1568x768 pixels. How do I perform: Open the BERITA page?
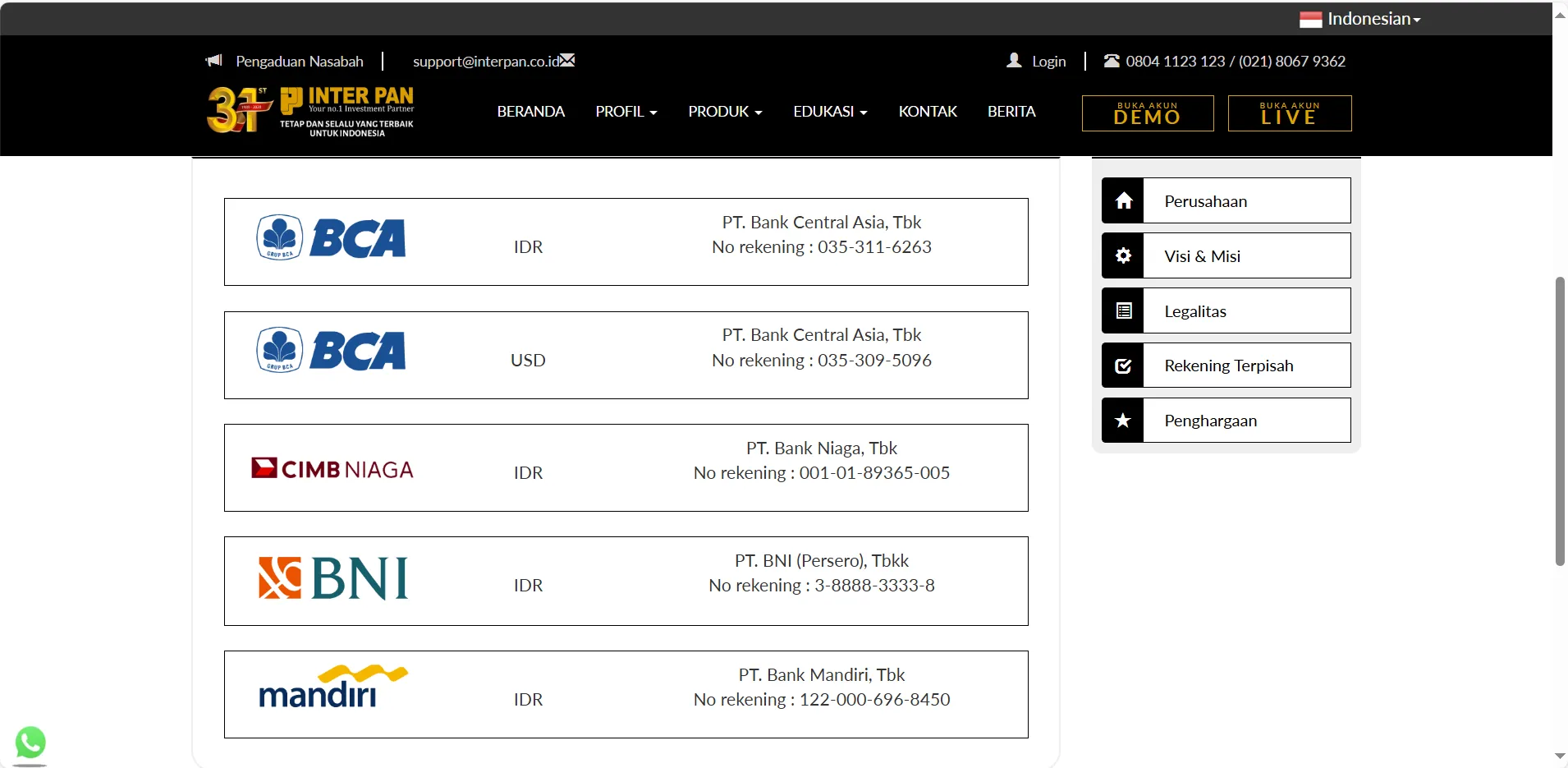(x=1011, y=112)
